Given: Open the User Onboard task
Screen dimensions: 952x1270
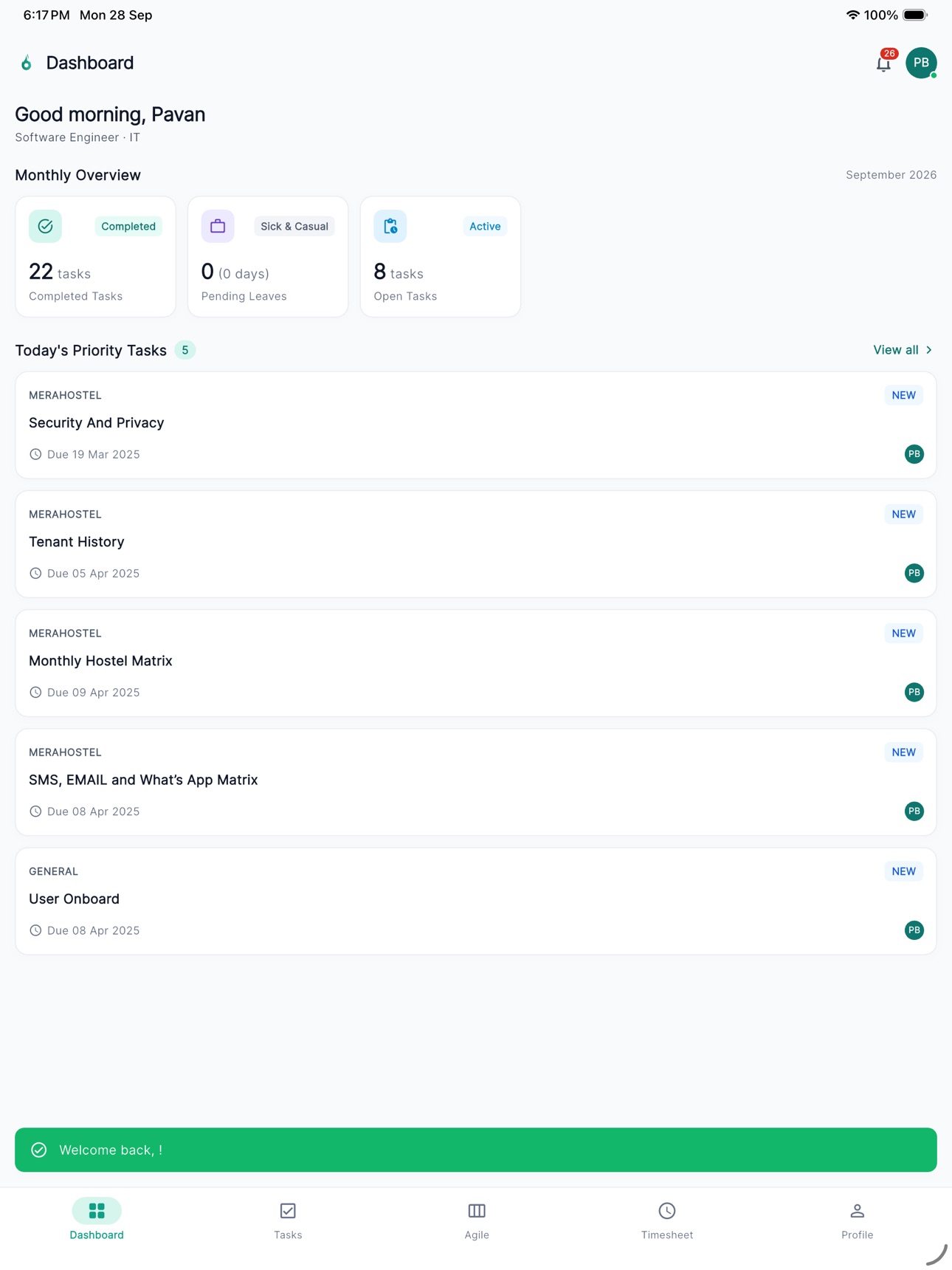Looking at the screenshot, I should [x=476, y=901].
